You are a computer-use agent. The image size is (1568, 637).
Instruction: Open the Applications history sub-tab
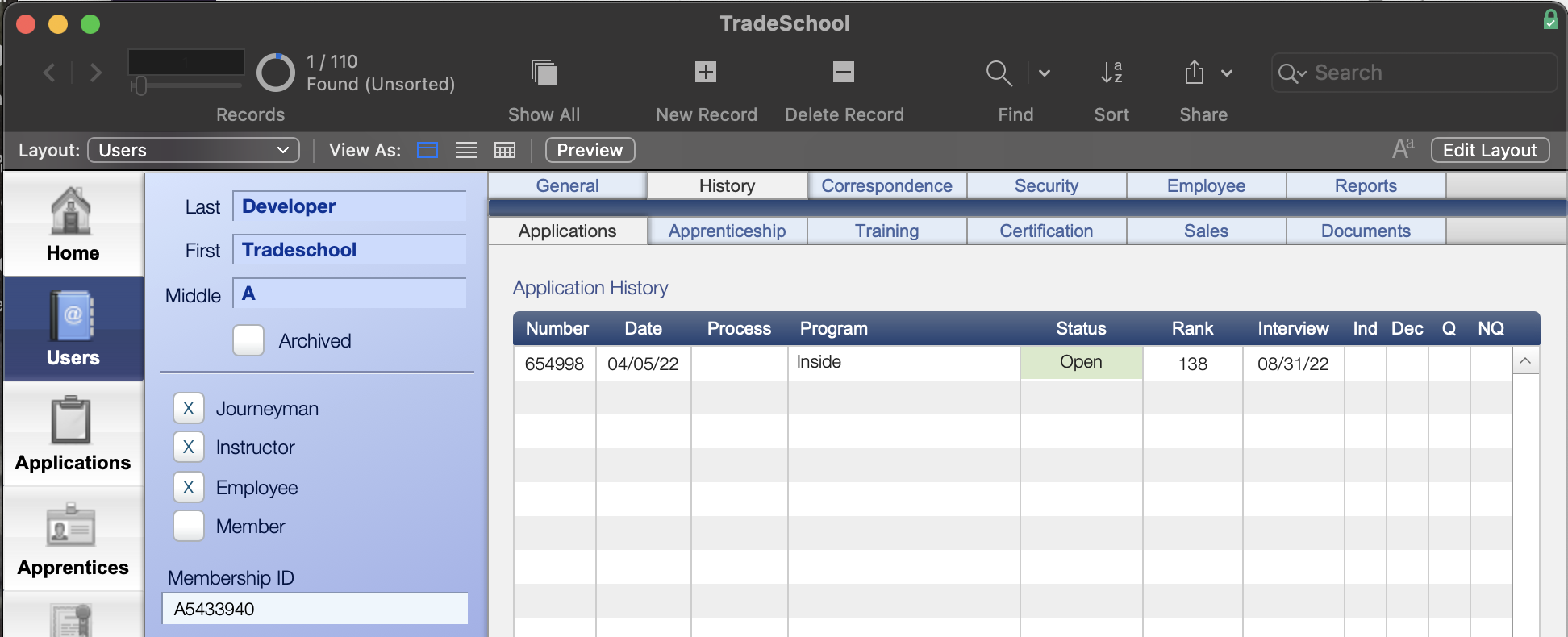click(567, 231)
